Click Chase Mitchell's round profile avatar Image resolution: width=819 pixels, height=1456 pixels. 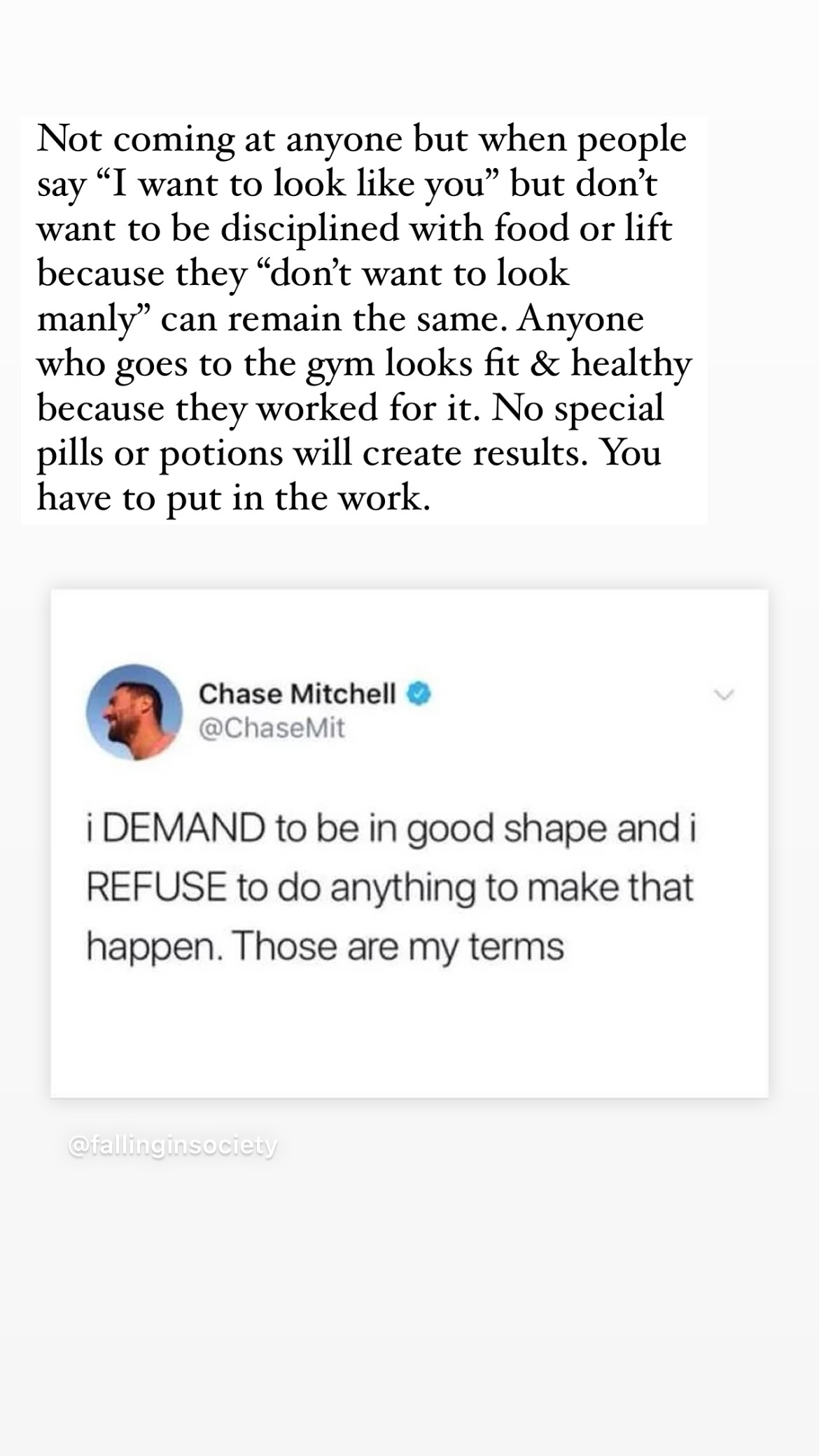[x=134, y=712]
